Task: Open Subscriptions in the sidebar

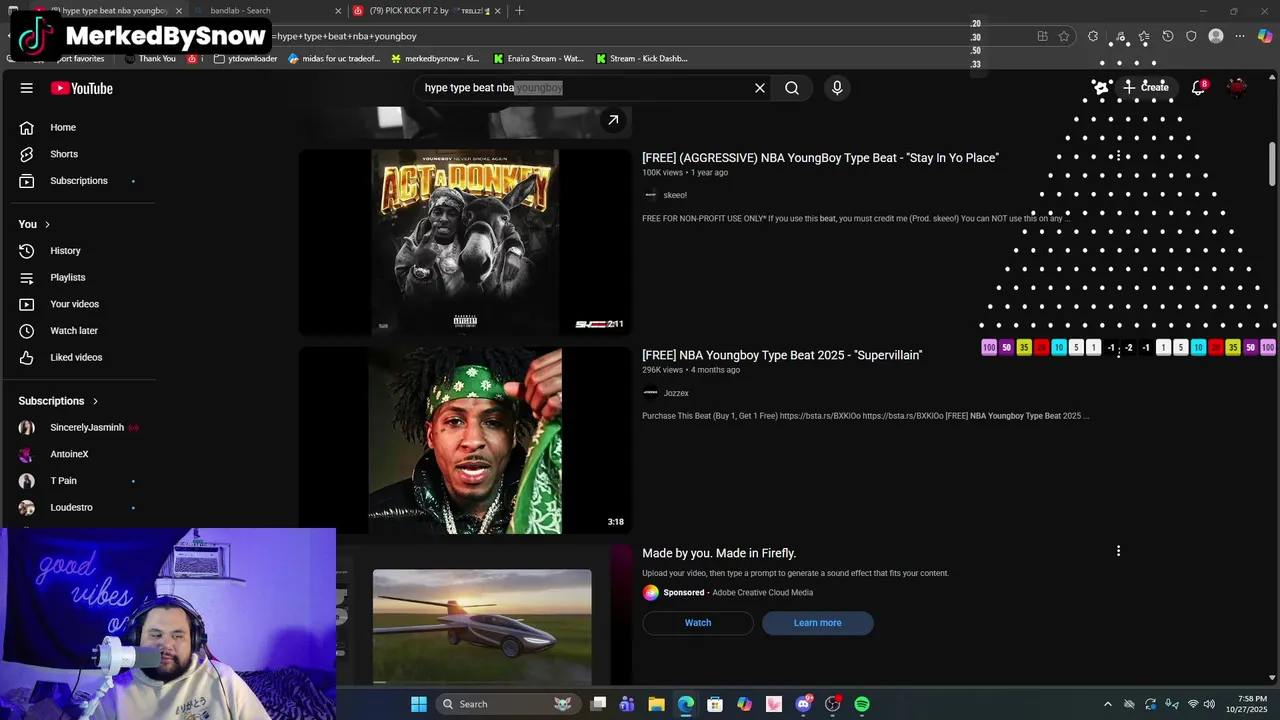Action: 78,181
